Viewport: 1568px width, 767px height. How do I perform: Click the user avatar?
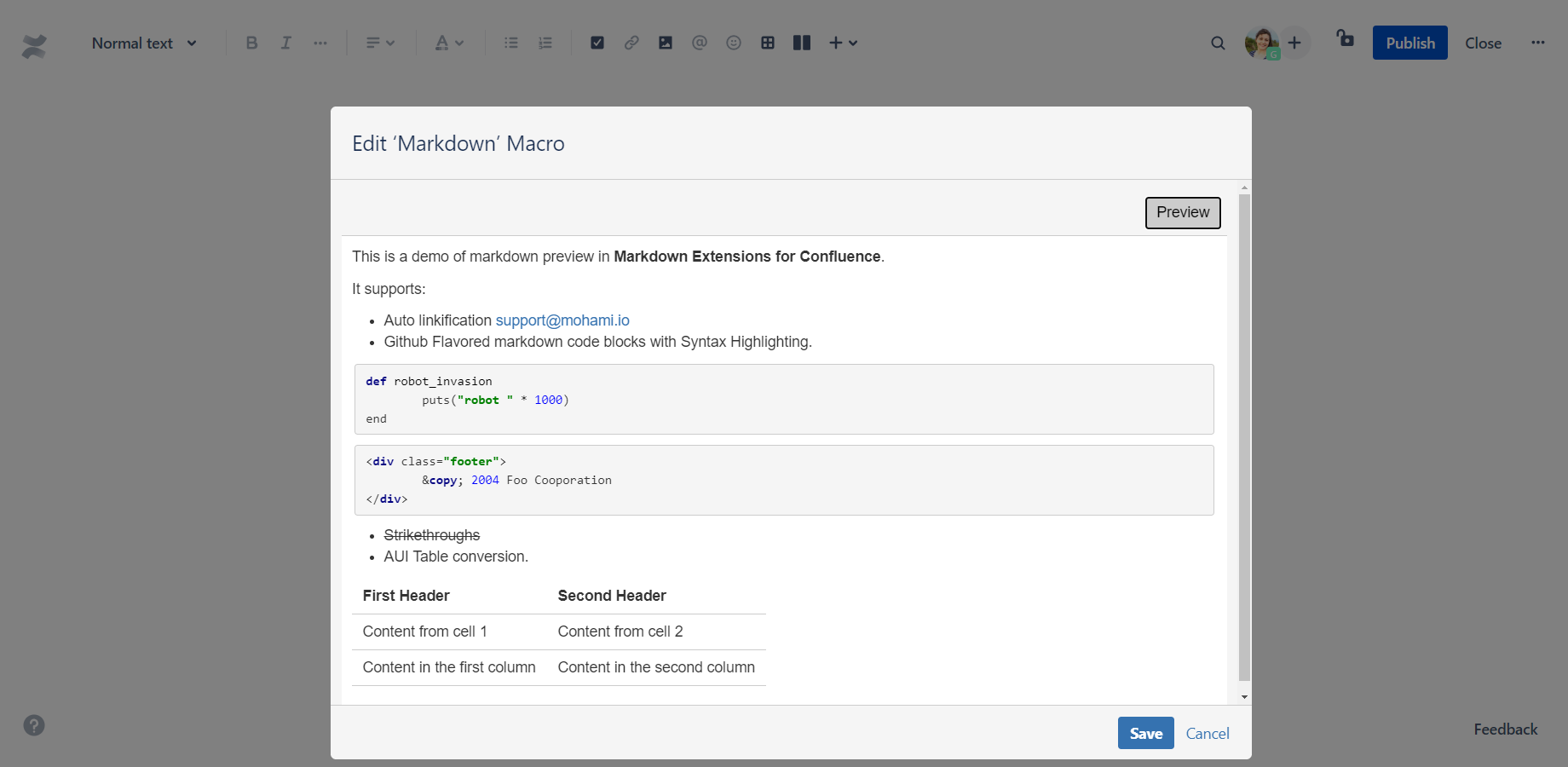[x=1261, y=43]
